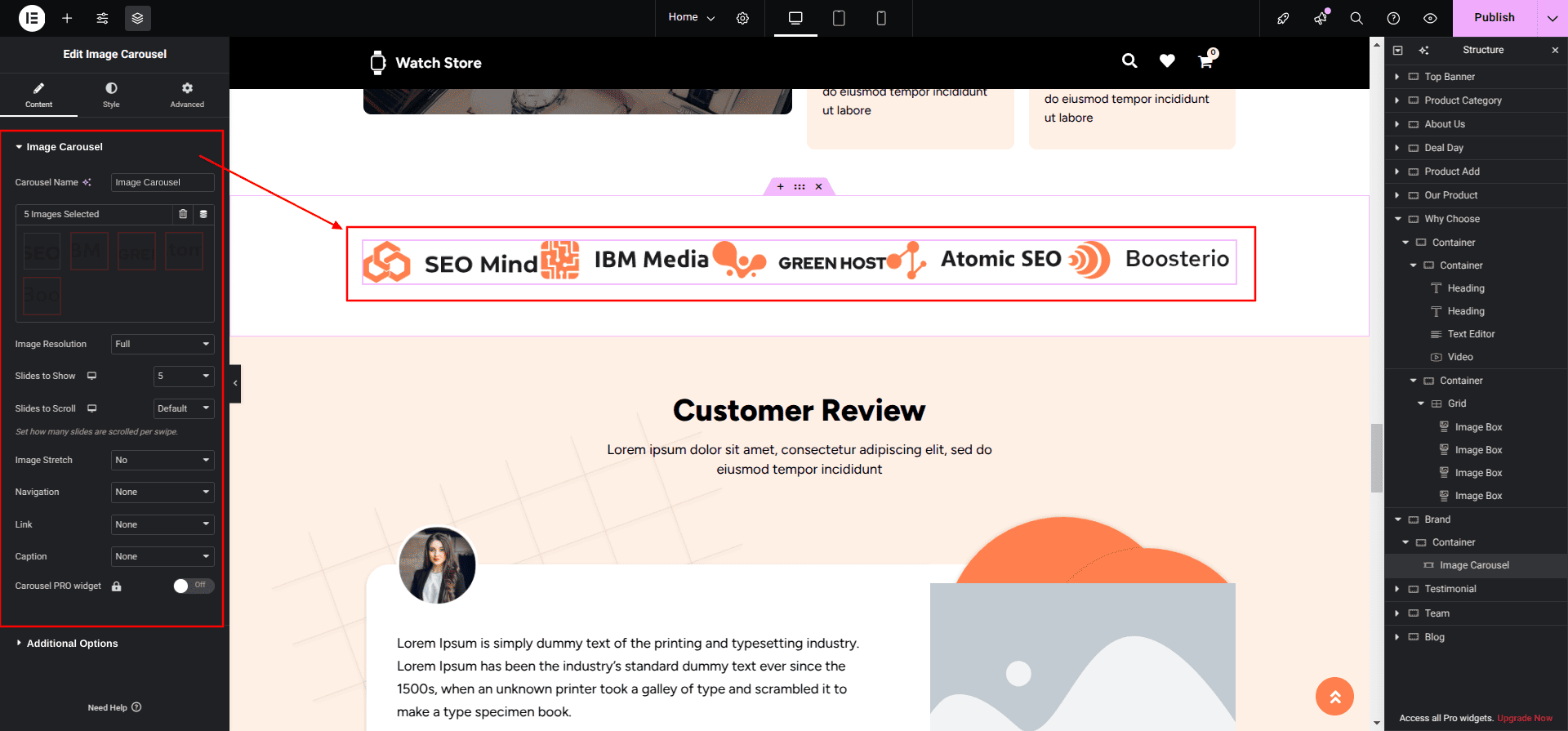The width and height of the screenshot is (1568, 731).
Task: Open Publish options dropdown arrow
Action: 1552,18
